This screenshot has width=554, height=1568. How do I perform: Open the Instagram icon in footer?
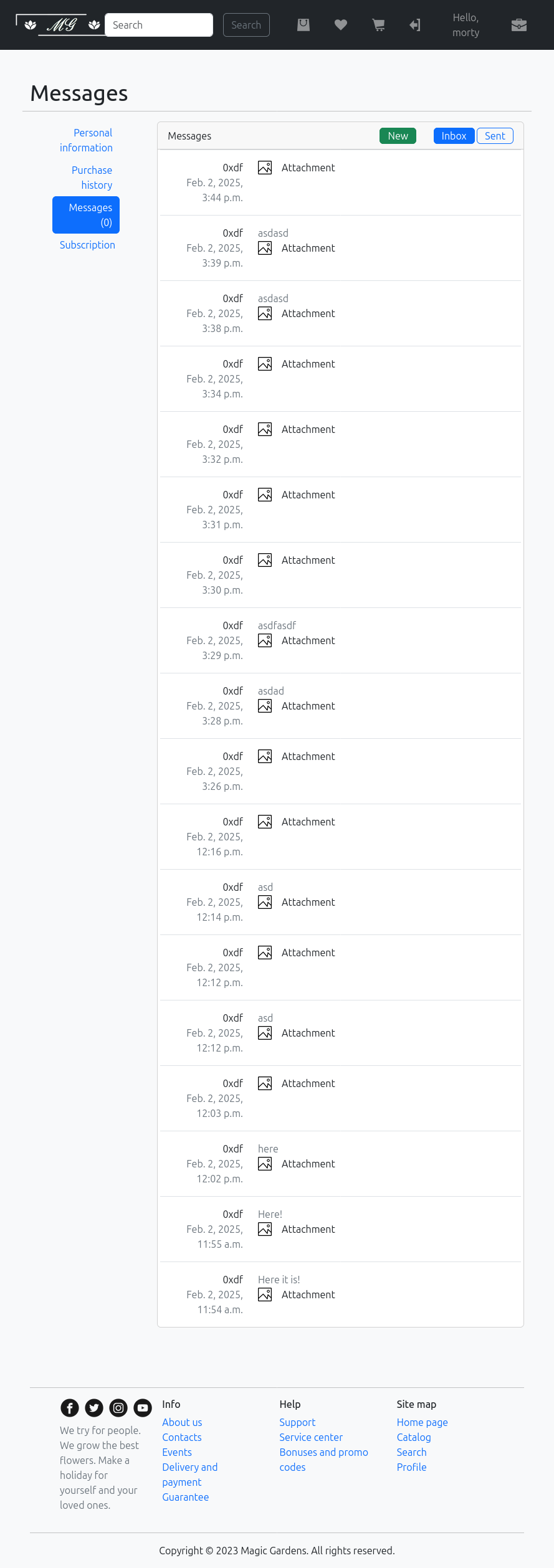point(118,1407)
